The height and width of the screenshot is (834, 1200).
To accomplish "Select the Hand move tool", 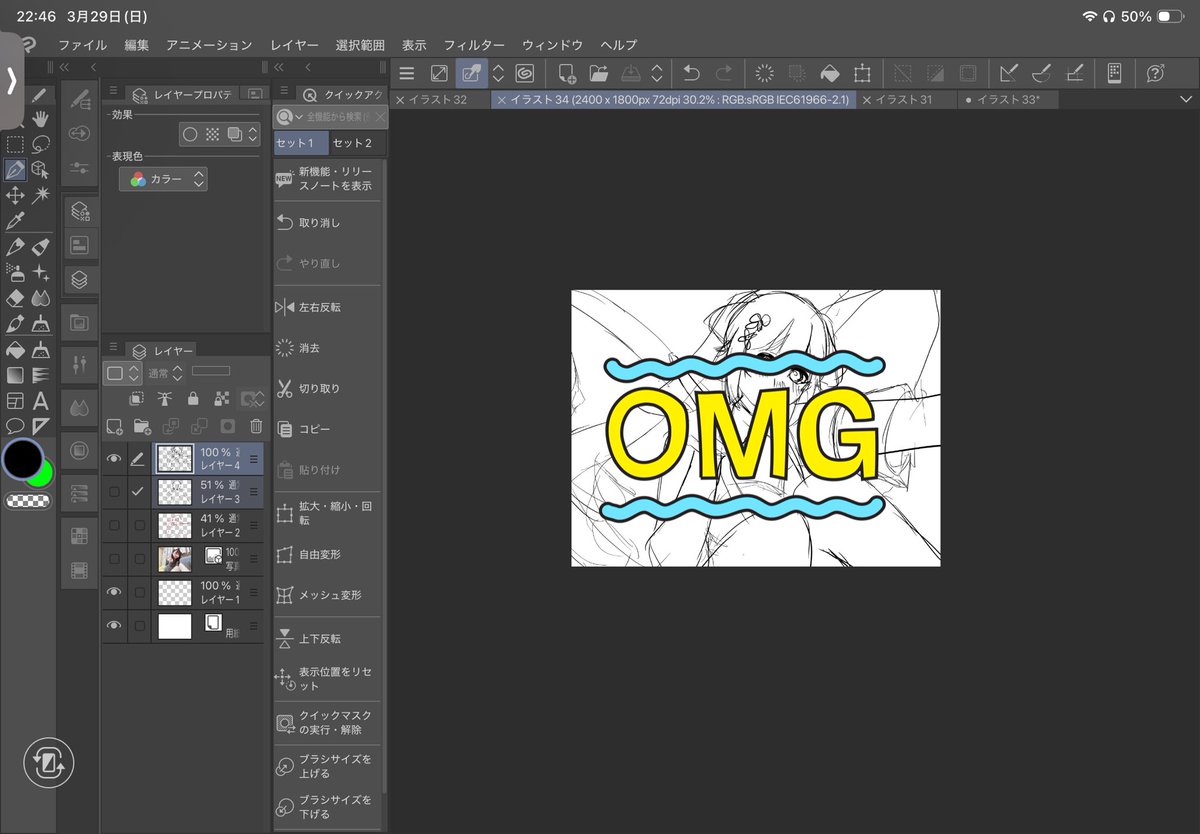I will 40,119.
